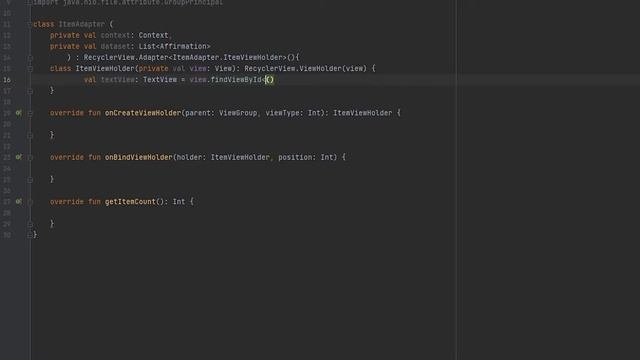This screenshot has width=640, height=360.
Task: Collapse the fold marker on the RecyclerView.Adapter line
Action: (x=30, y=58)
